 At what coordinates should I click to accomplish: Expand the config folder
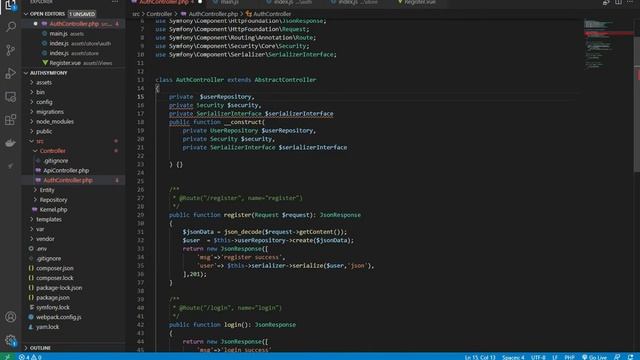pos(74,102)
